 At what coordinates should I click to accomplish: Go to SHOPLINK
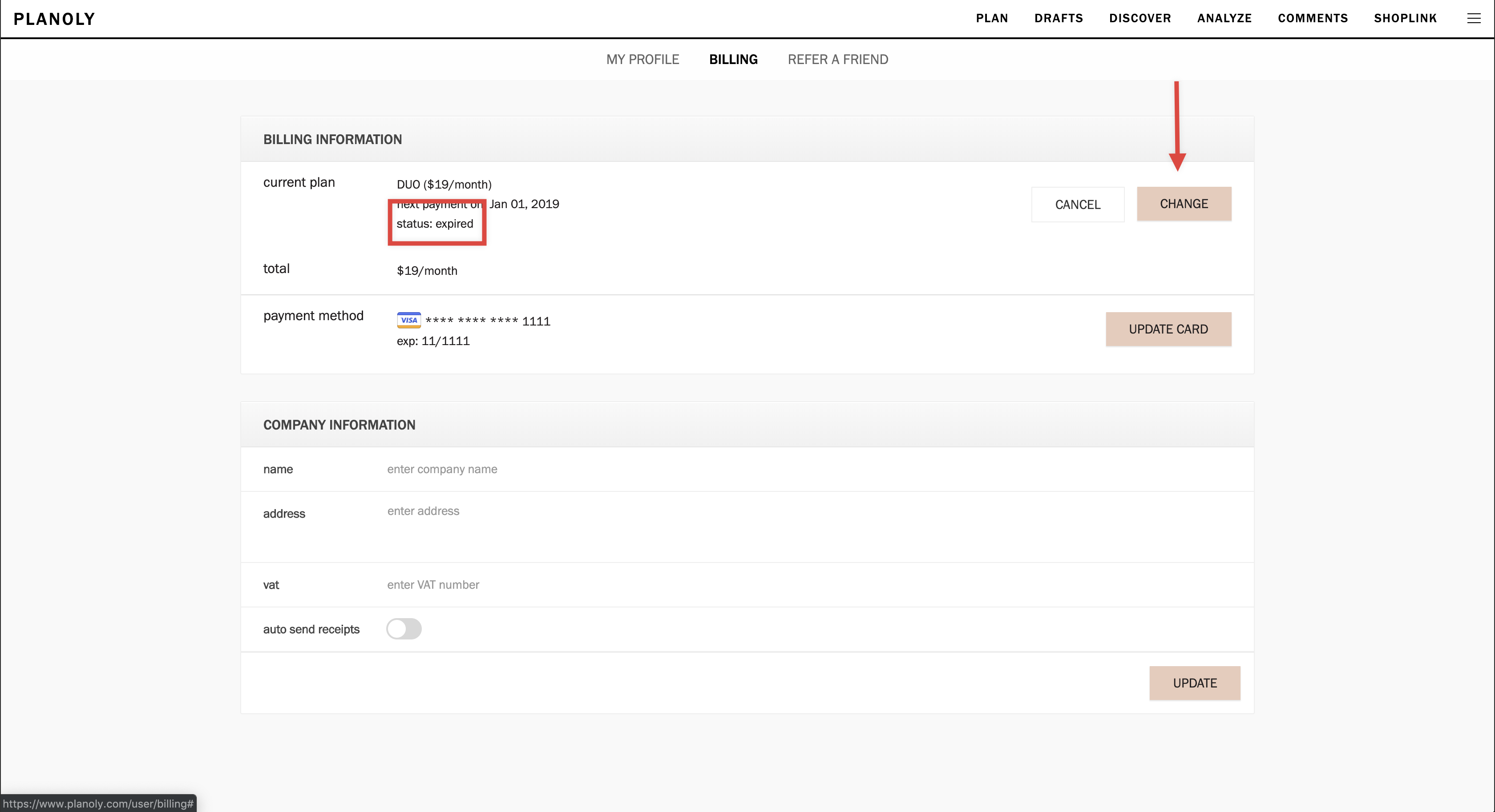click(x=1405, y=18)
